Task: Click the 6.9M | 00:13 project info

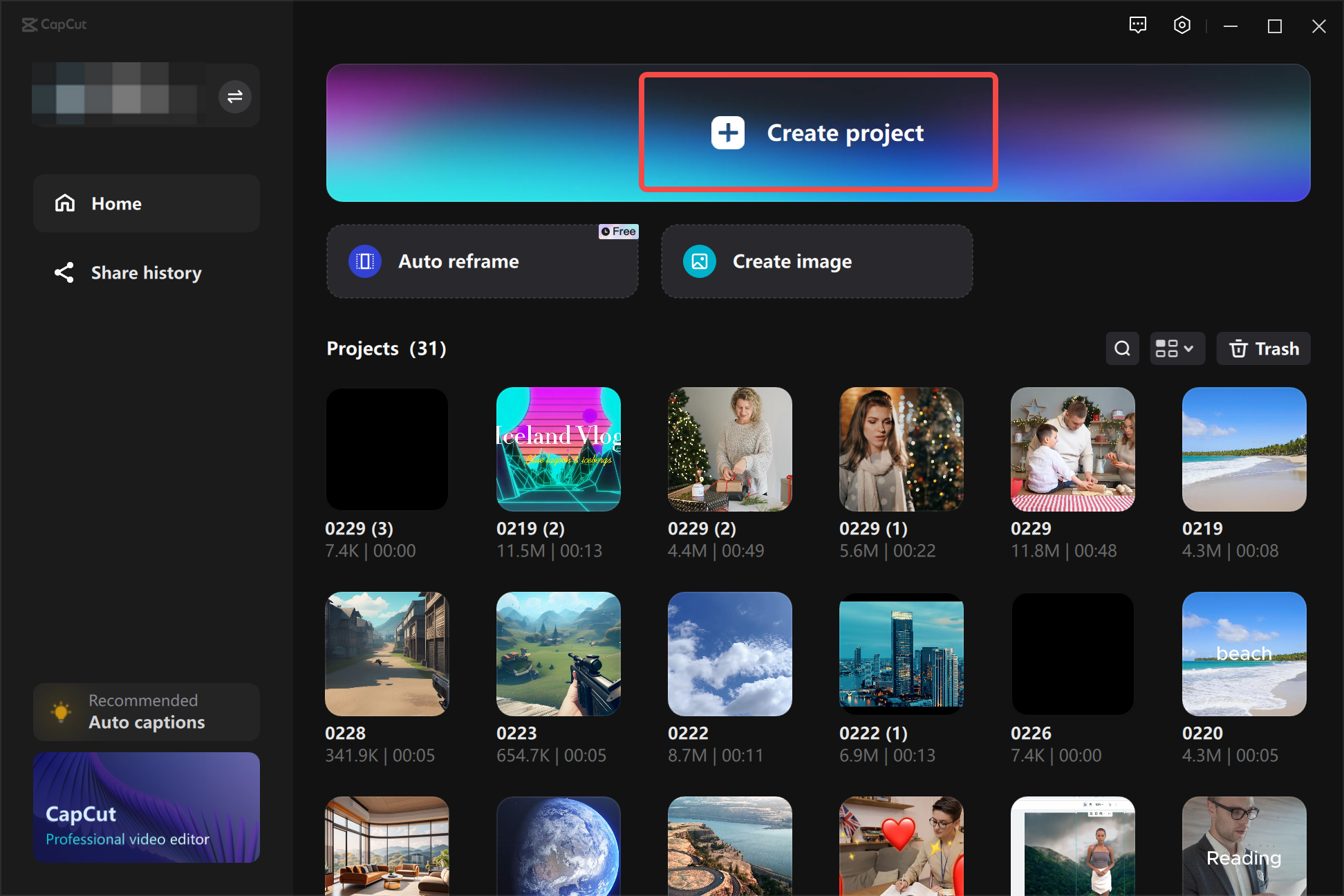Action: [888, 756]
